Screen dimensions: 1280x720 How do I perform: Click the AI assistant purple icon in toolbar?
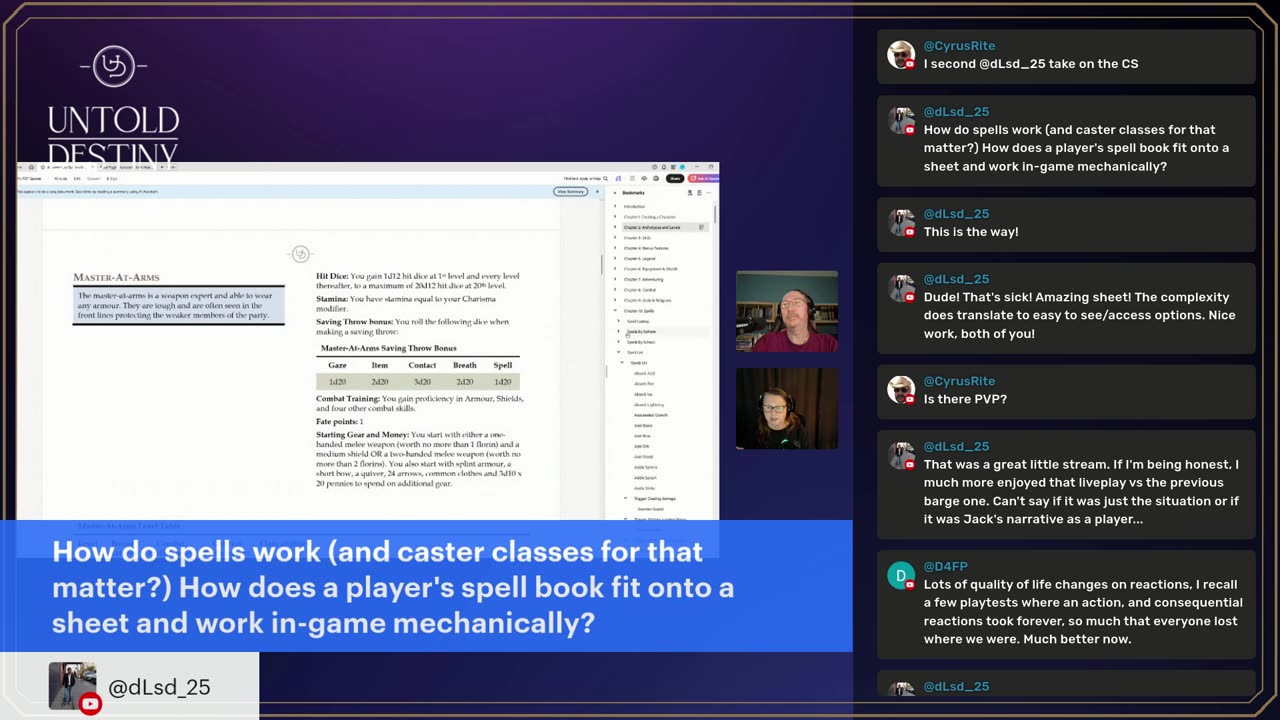(x=618, y=178)
